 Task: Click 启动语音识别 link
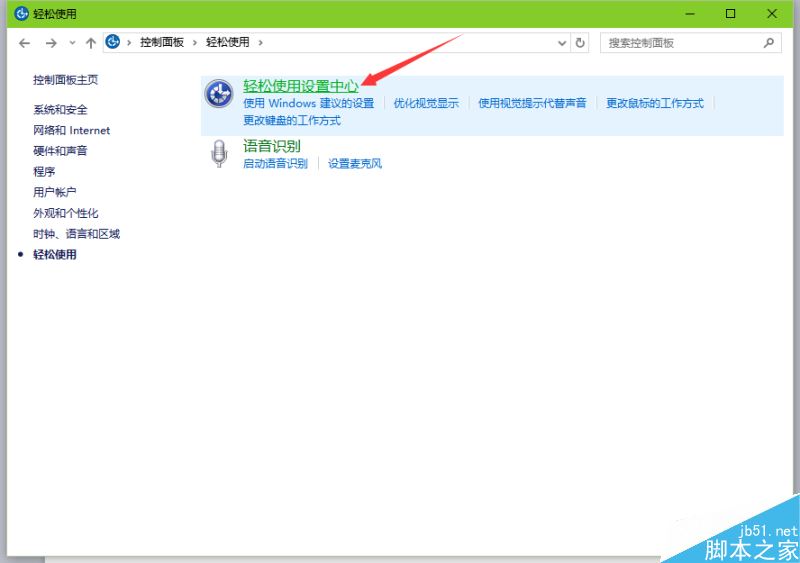pyautogui.click(x=275, y=164)
